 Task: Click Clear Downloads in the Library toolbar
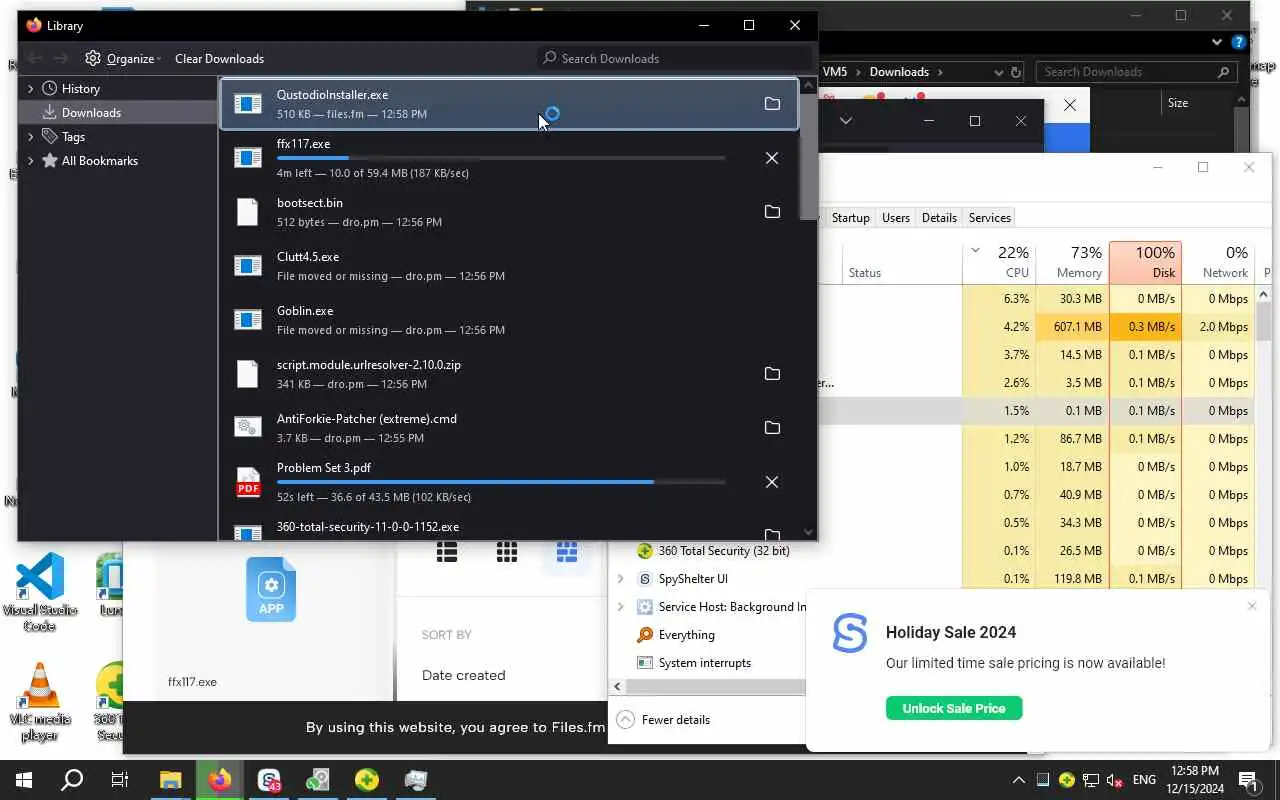[219, 58]
